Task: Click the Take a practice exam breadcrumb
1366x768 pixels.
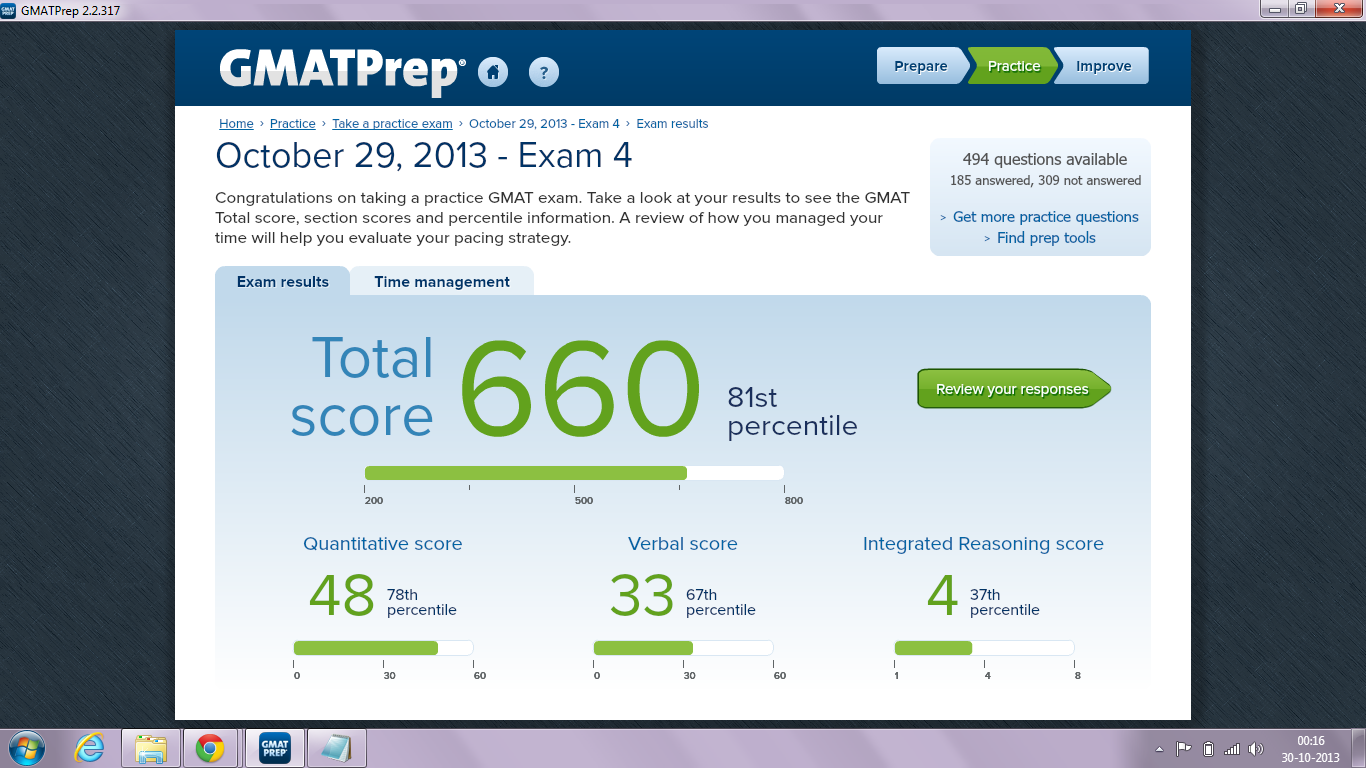Action: pos(391,123)
